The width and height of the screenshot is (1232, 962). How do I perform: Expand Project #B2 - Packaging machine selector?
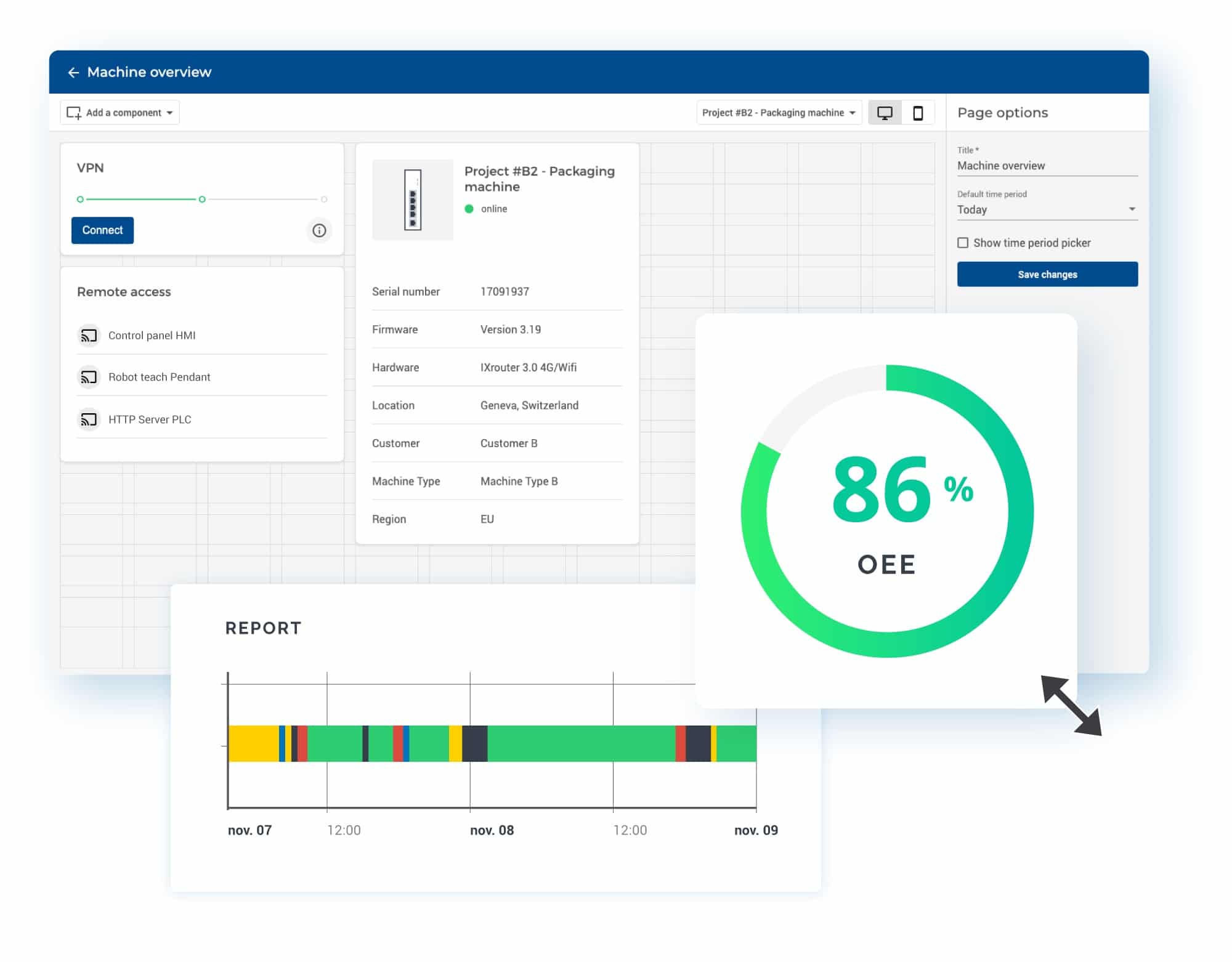pos(779,113)
